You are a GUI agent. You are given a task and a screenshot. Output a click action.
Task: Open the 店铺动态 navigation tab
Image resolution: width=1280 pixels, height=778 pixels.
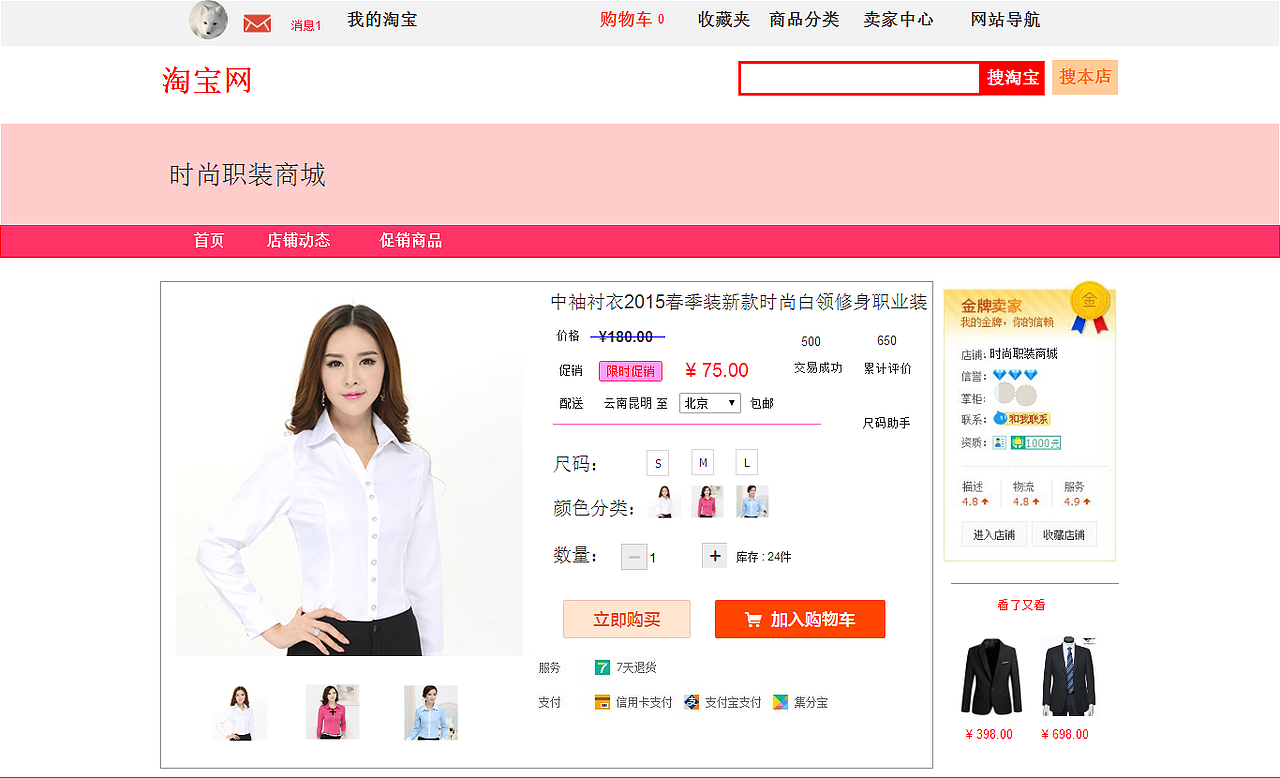(299, 240)
